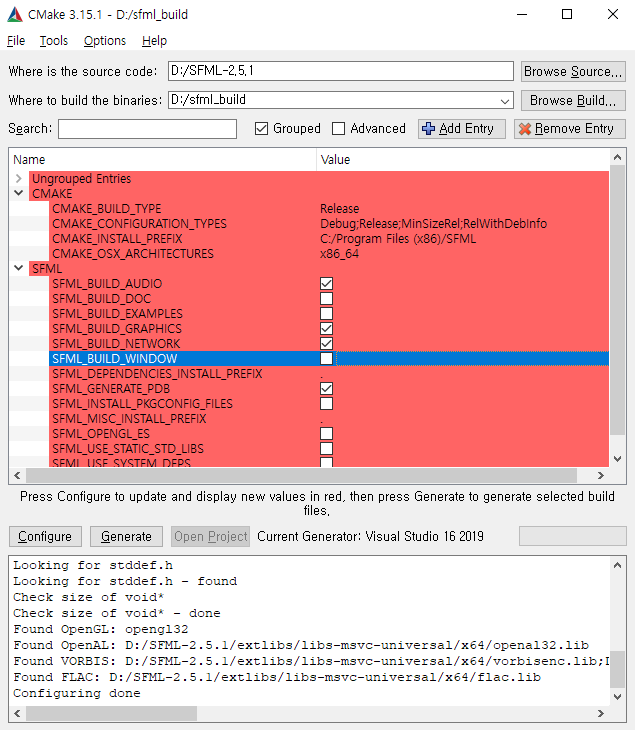Click output log vertical scrollbar up arrow
This screenshot has width=635, height=730.
(x=617, y=565)
